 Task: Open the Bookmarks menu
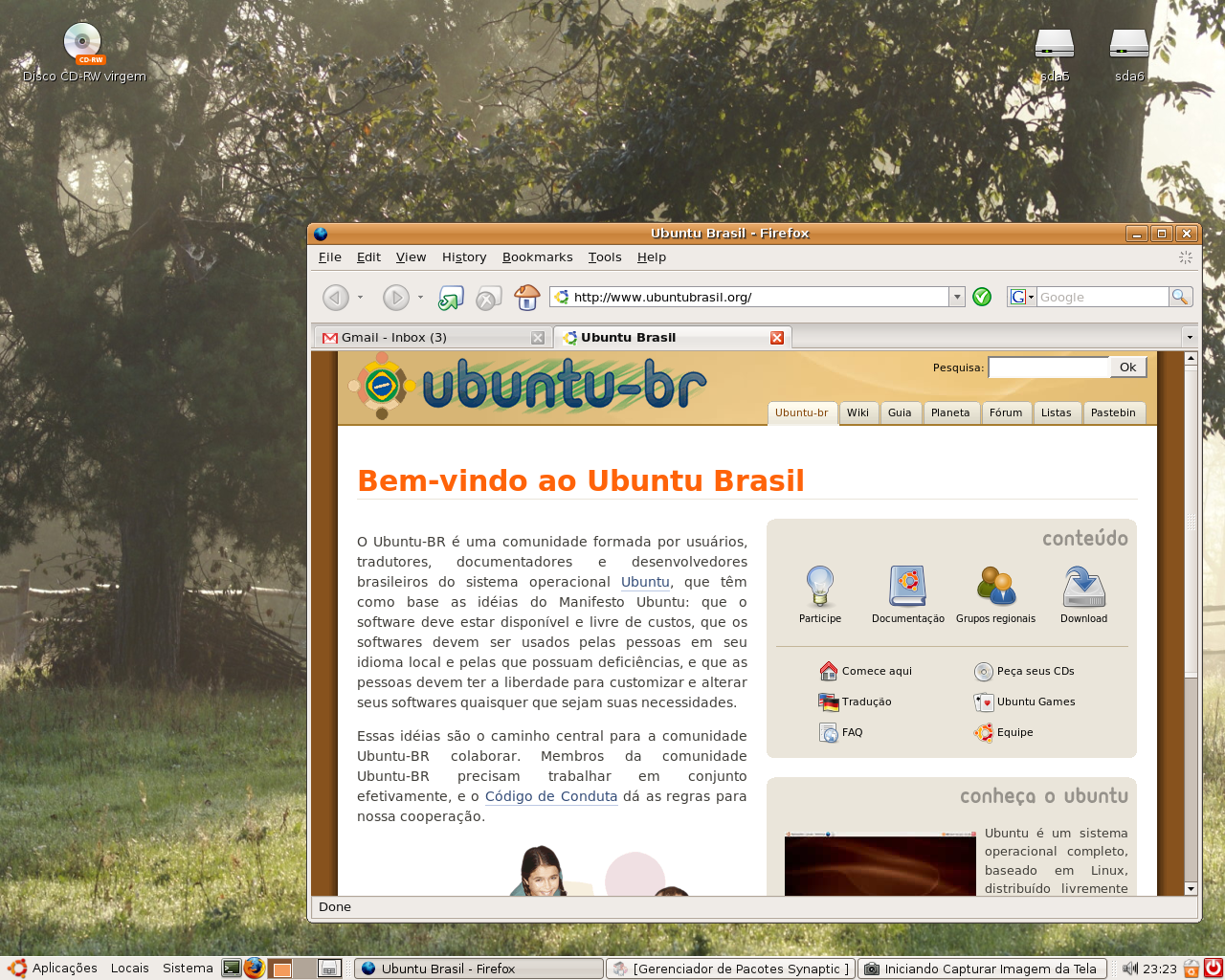tap(537, 257)
